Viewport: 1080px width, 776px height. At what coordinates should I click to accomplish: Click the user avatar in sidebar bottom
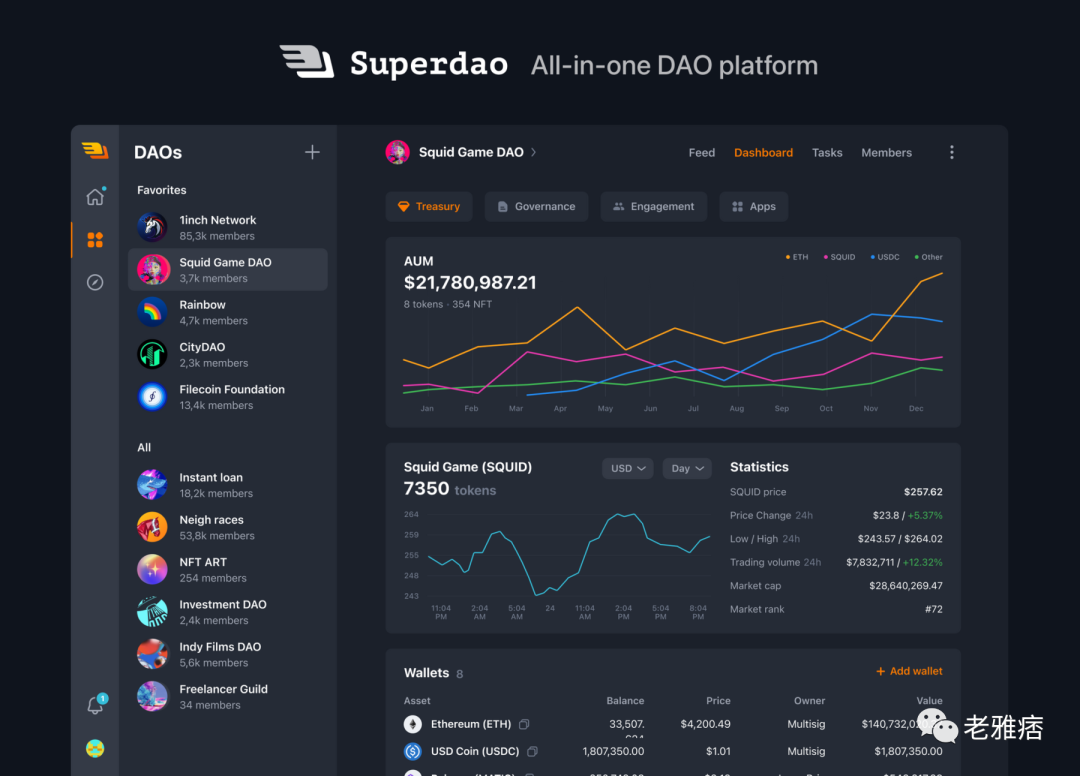[x=95, y=748]
